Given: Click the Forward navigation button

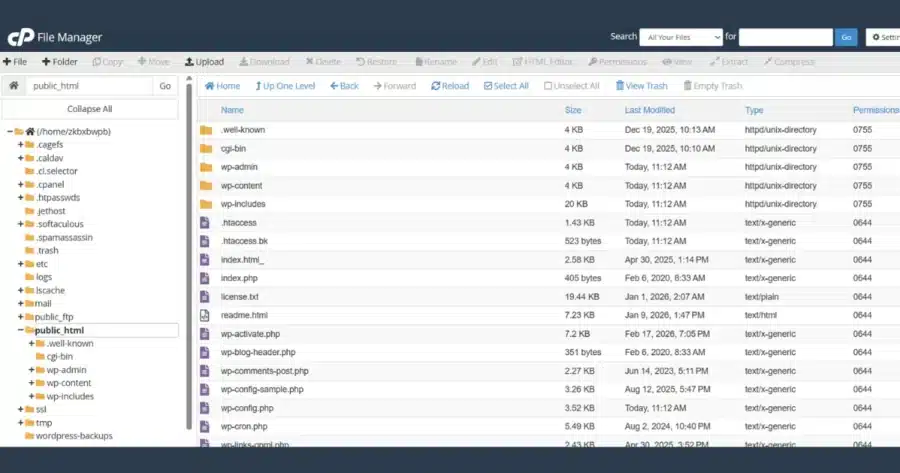Looking at the screenshot, I should click(x=394, y=86).
